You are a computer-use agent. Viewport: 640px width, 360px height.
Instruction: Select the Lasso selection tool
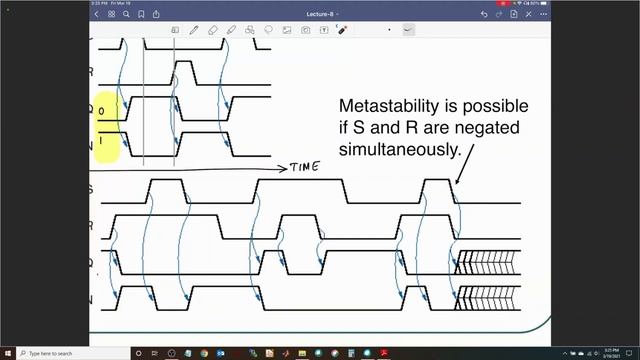coord(268,30)
